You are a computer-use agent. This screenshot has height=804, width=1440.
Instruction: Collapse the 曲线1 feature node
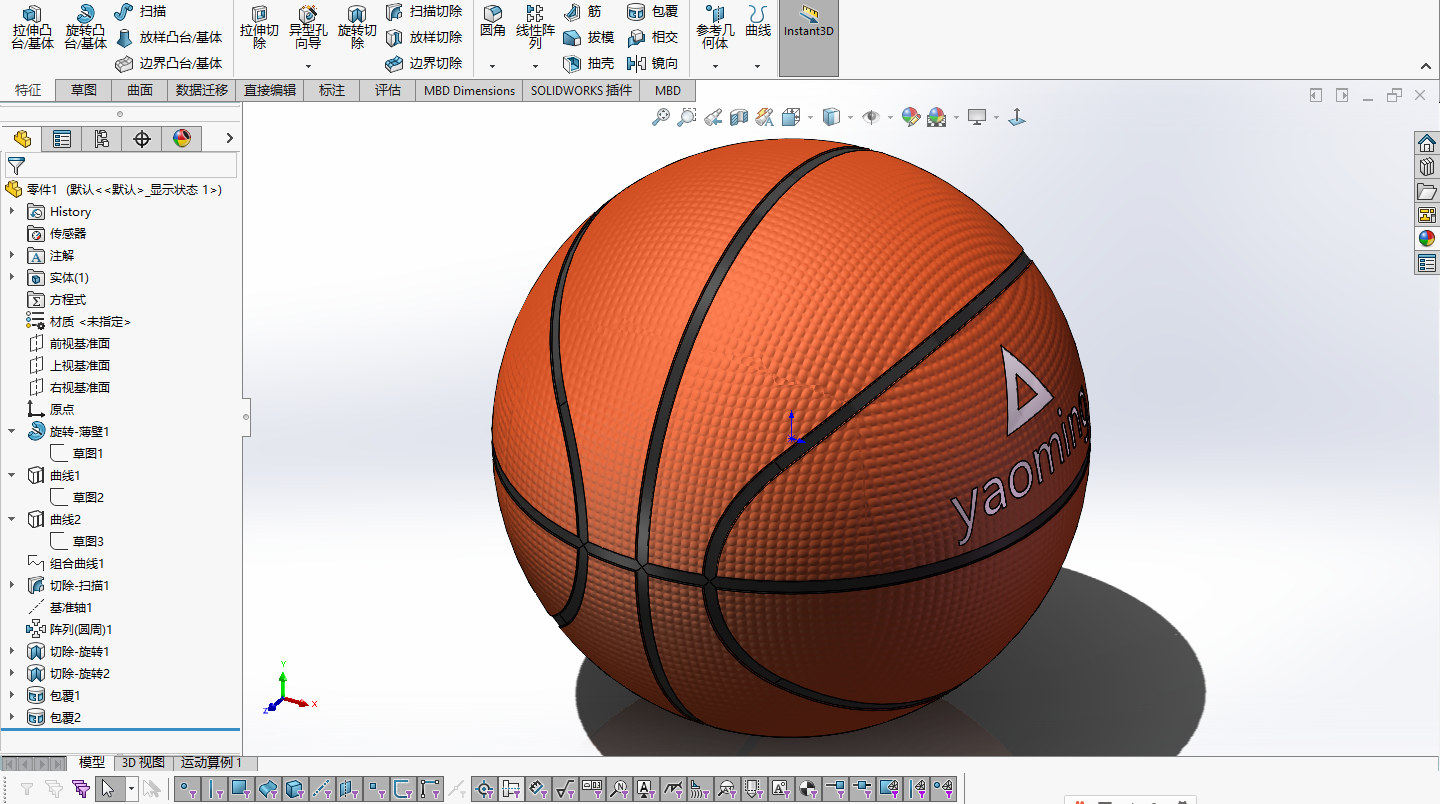pos(12,475)
